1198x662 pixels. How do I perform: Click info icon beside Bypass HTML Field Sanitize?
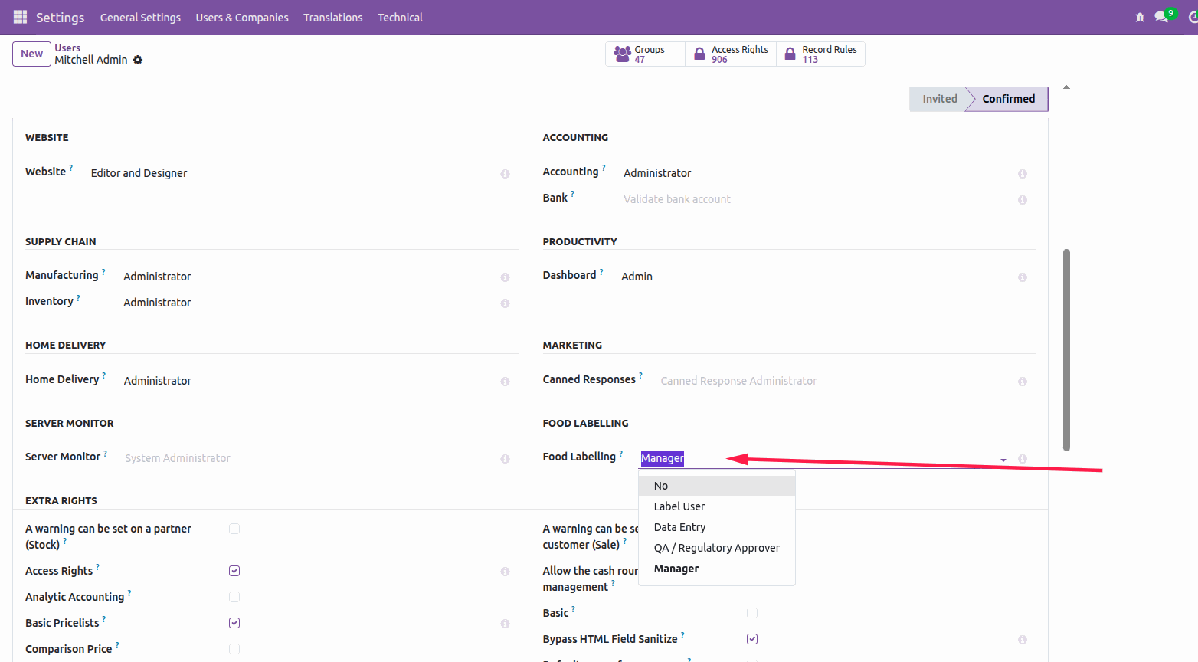(x=1022, y=640)
